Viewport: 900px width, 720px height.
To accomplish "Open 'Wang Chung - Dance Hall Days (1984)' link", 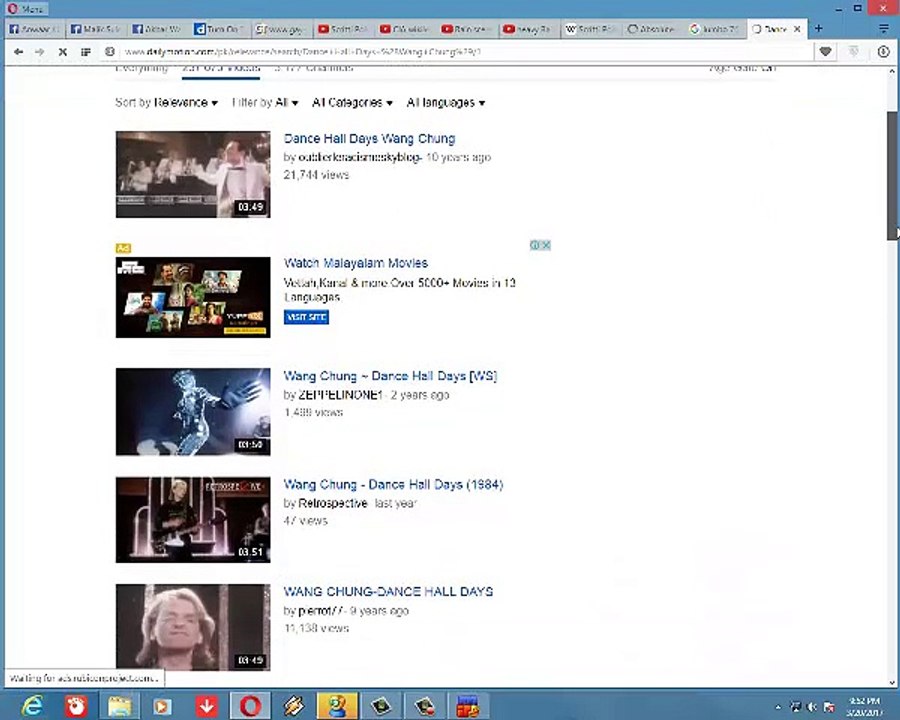I will click(x=393, y=485).
